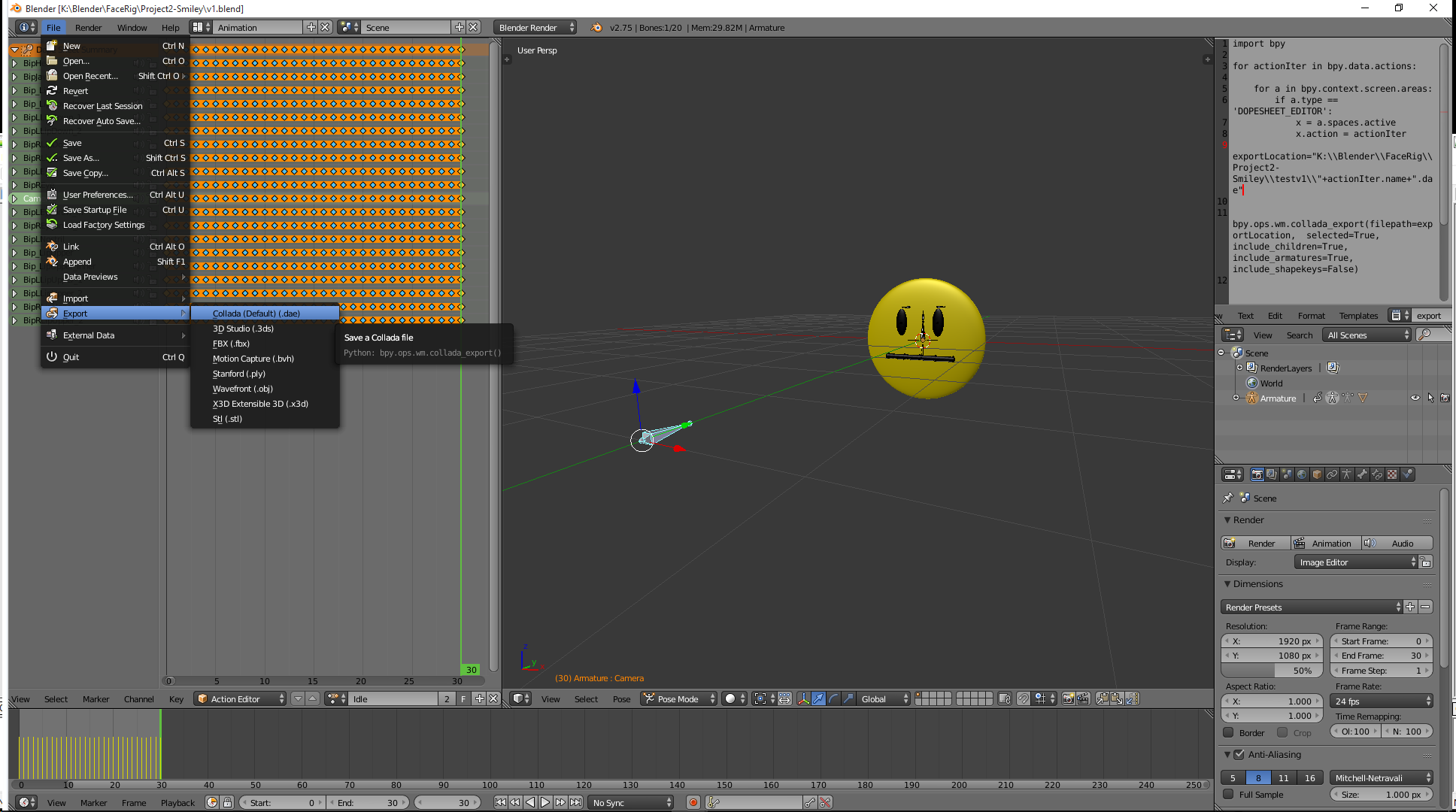Toggle visibility eye for Armature

1415,398
